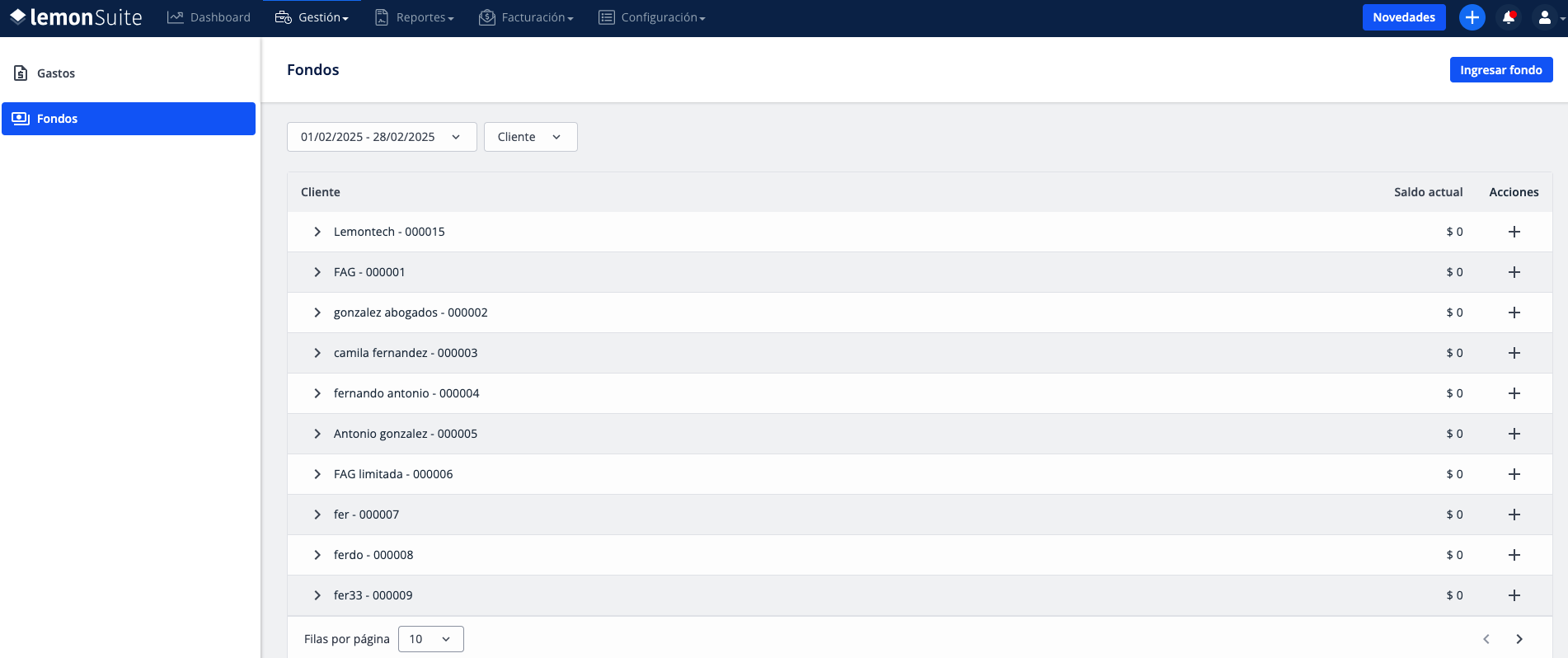Click the Configuración list icon
This screenshot has height=658, width=1568.
pyautogui.click(x=607, y=17)
